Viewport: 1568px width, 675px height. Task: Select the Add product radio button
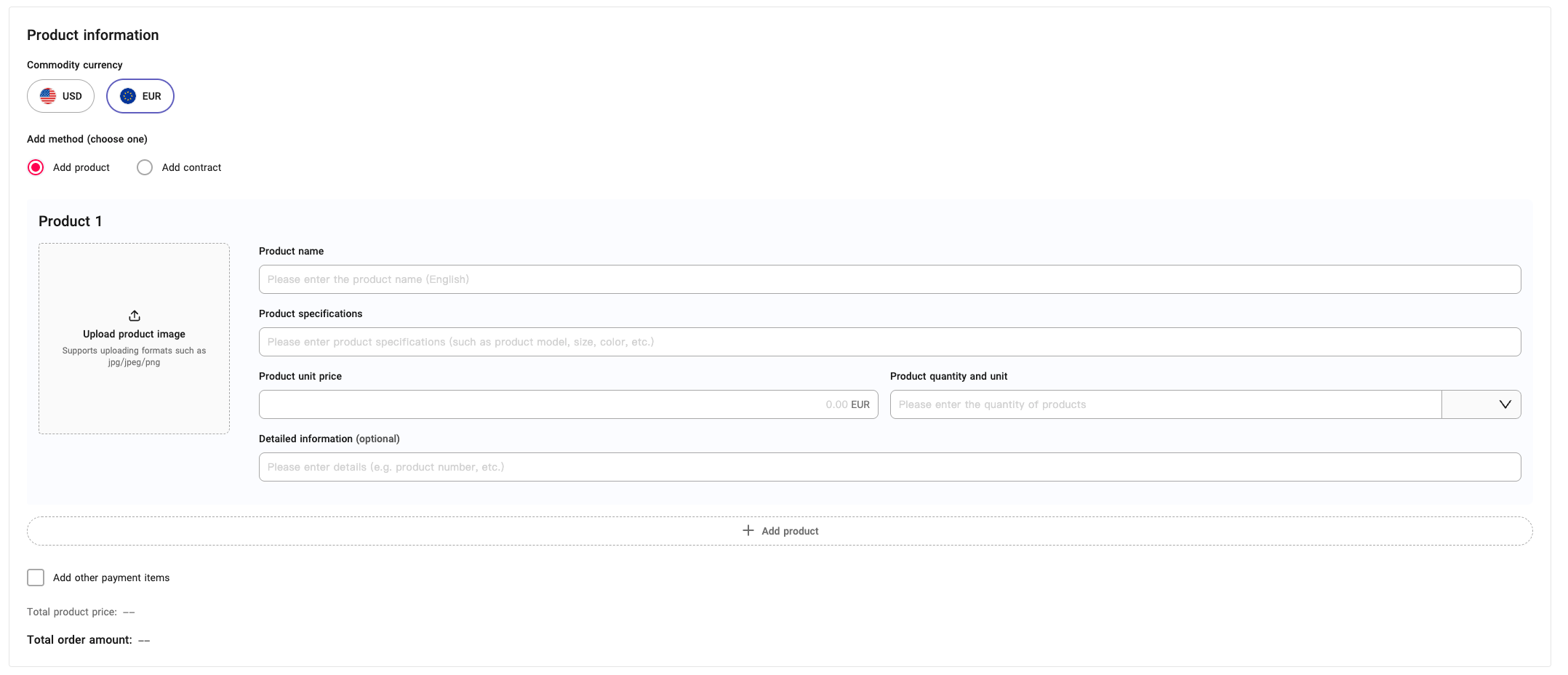coord(35,167)
